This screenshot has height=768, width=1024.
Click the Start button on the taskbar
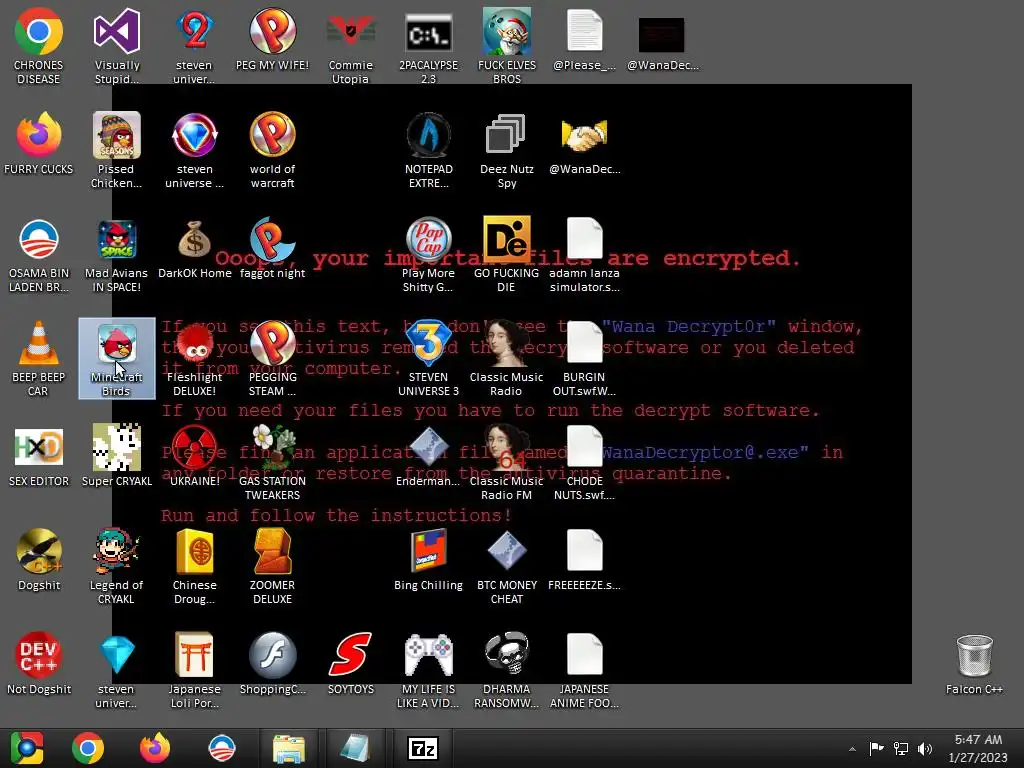(27, 748)
